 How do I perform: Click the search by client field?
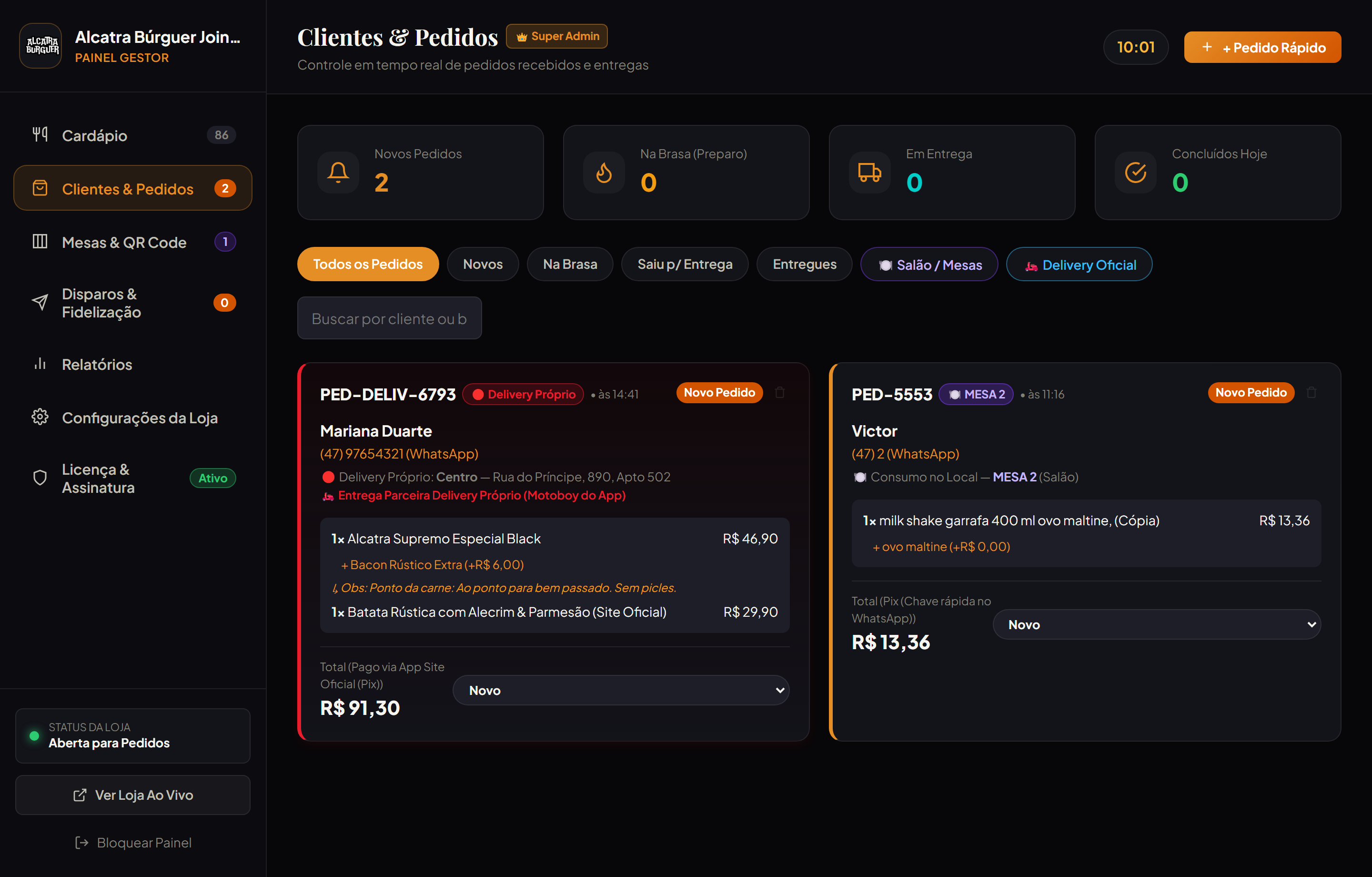[x=390, y=318]
